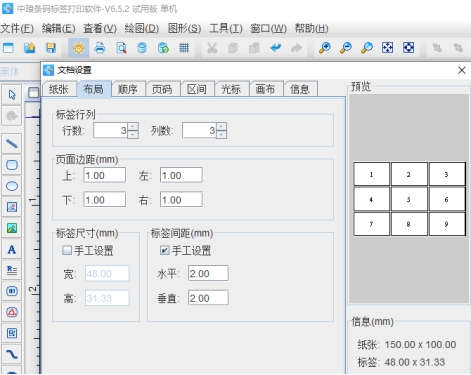Viewport: 471px width, 375px height.
Task: Click the top margin input field
Action: coord(105,175)
